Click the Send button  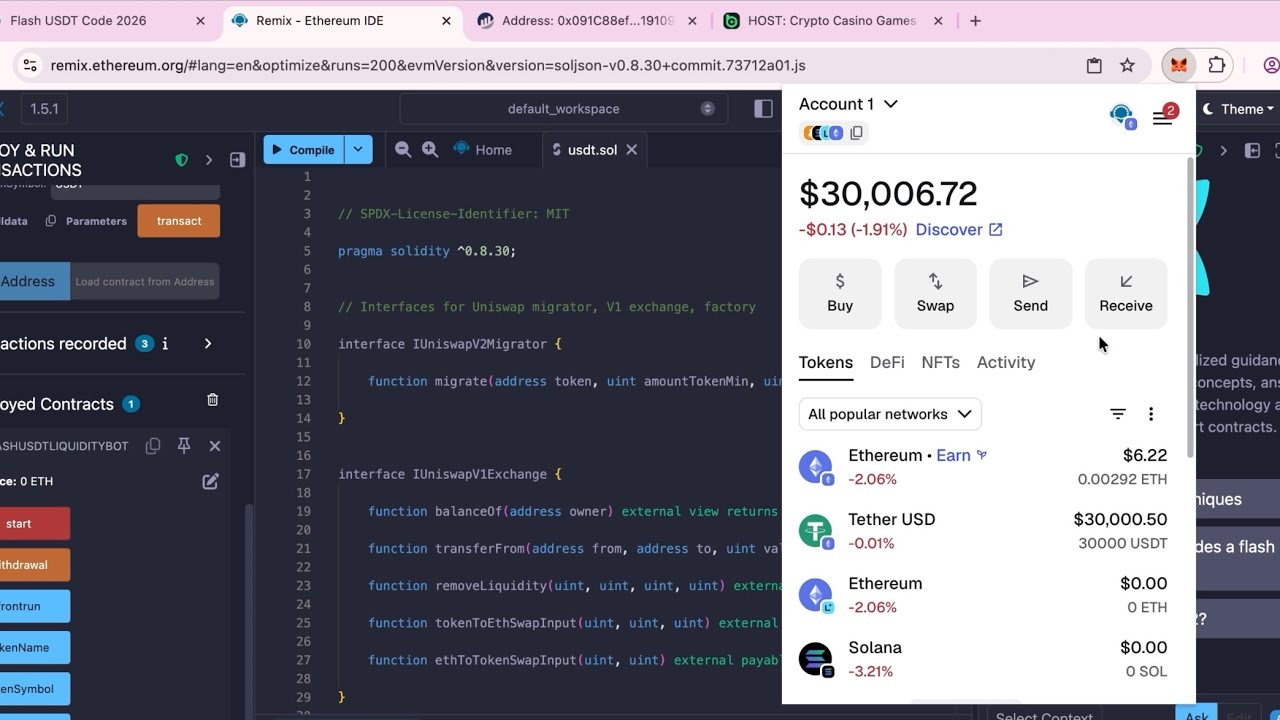pos(1031,294)
